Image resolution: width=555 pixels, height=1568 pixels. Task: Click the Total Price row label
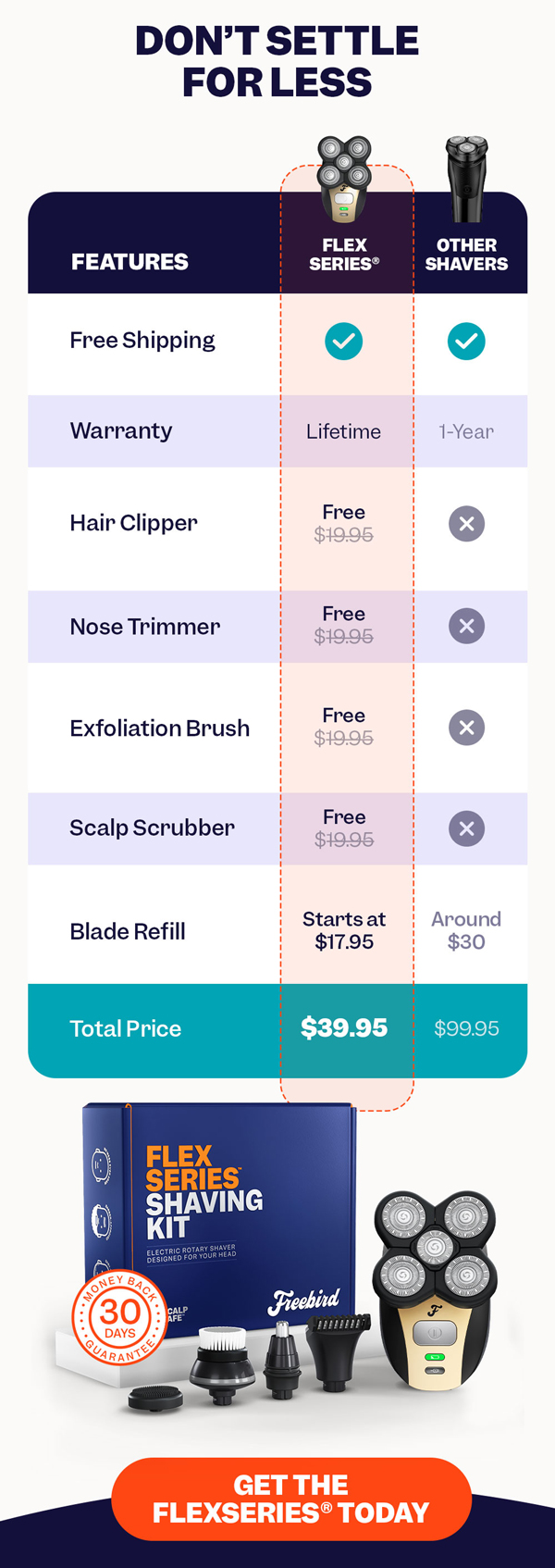126,1028
